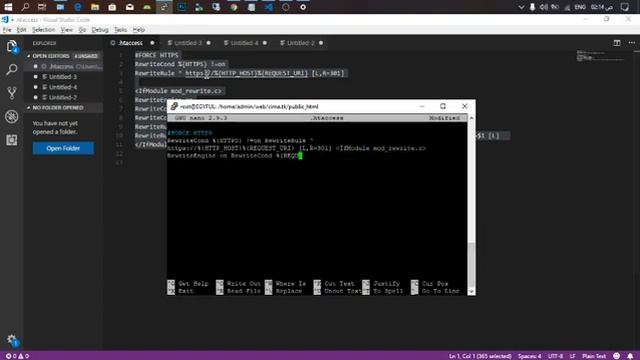The height and width of the screenshot is (360, 640).
Task: Click the PuTTY terminal vertical scrollbar
Action: click(x=471, y=204)
